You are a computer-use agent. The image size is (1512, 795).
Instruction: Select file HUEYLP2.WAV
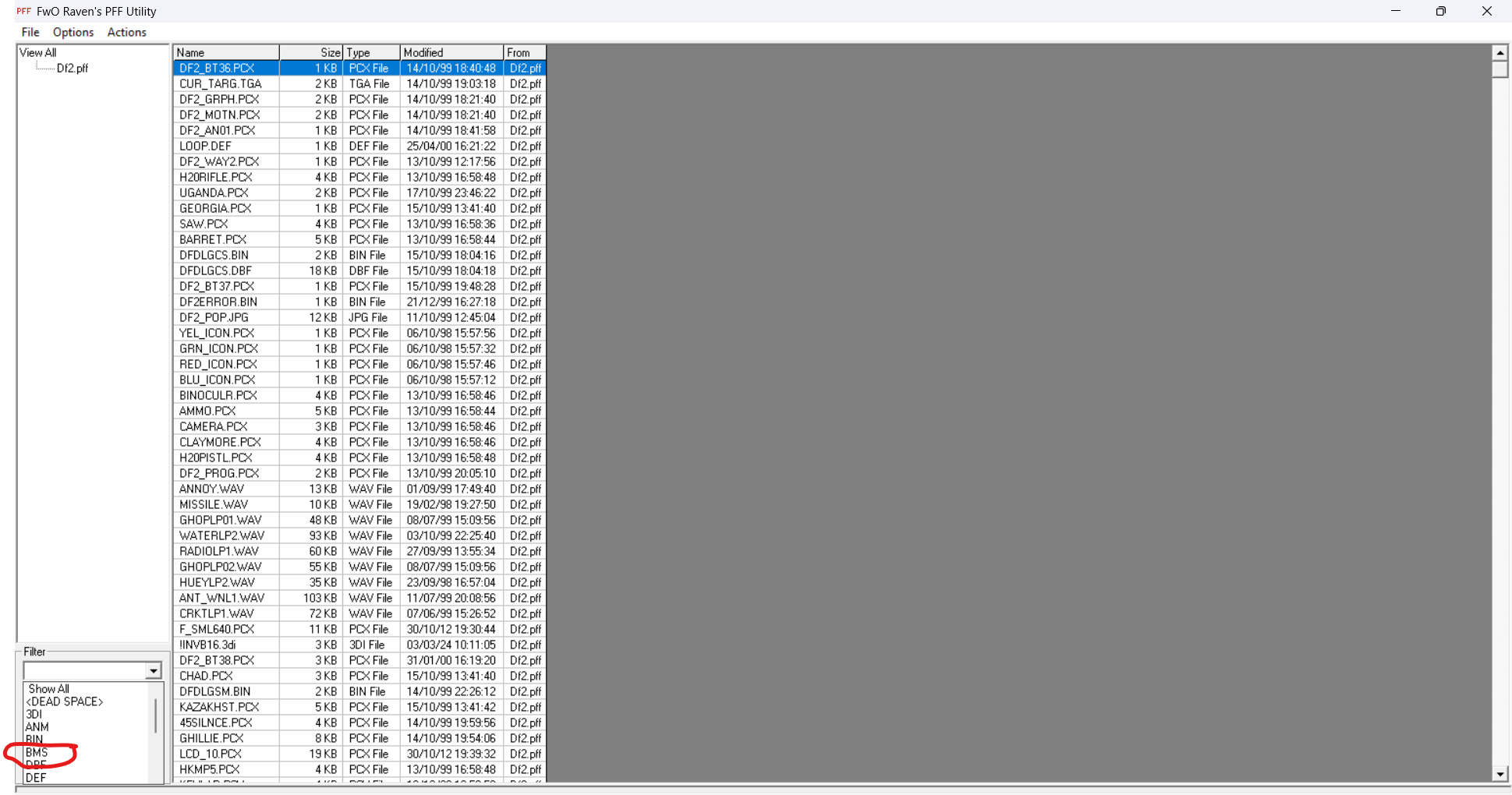pos(217,582)
